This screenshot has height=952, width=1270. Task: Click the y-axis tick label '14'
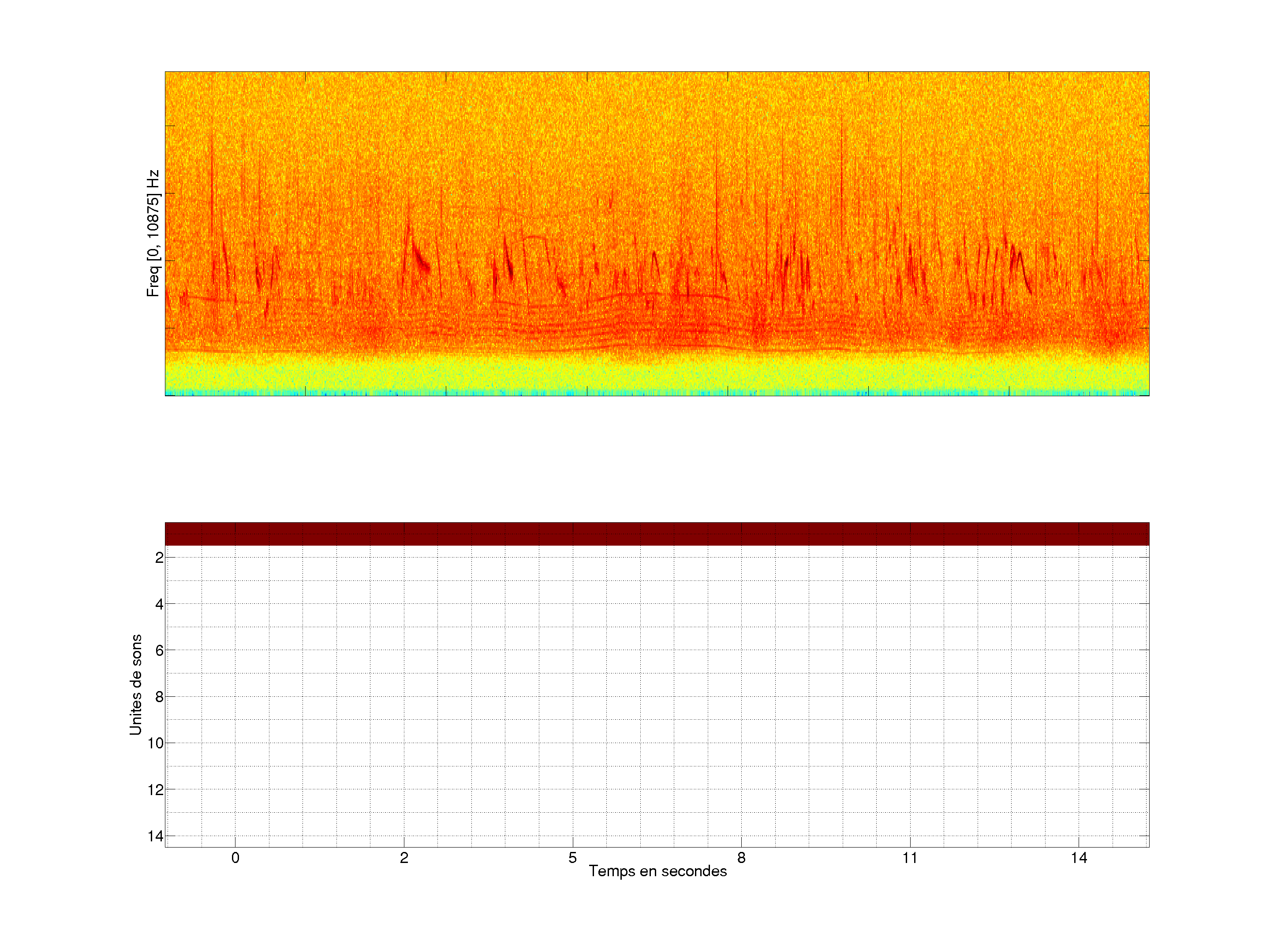156,836
